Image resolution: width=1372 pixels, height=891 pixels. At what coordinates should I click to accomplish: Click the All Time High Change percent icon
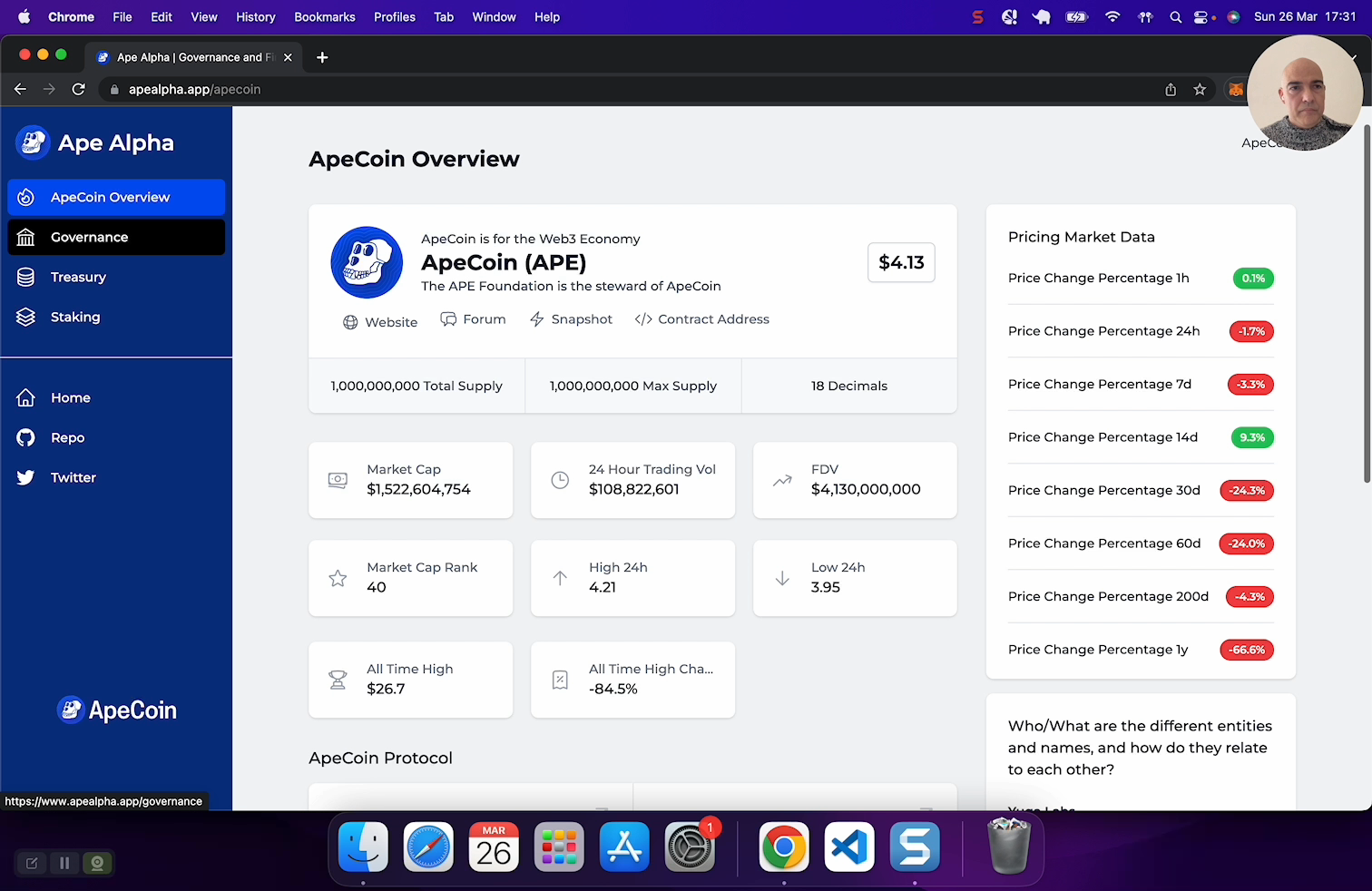(x=560, y=680)
